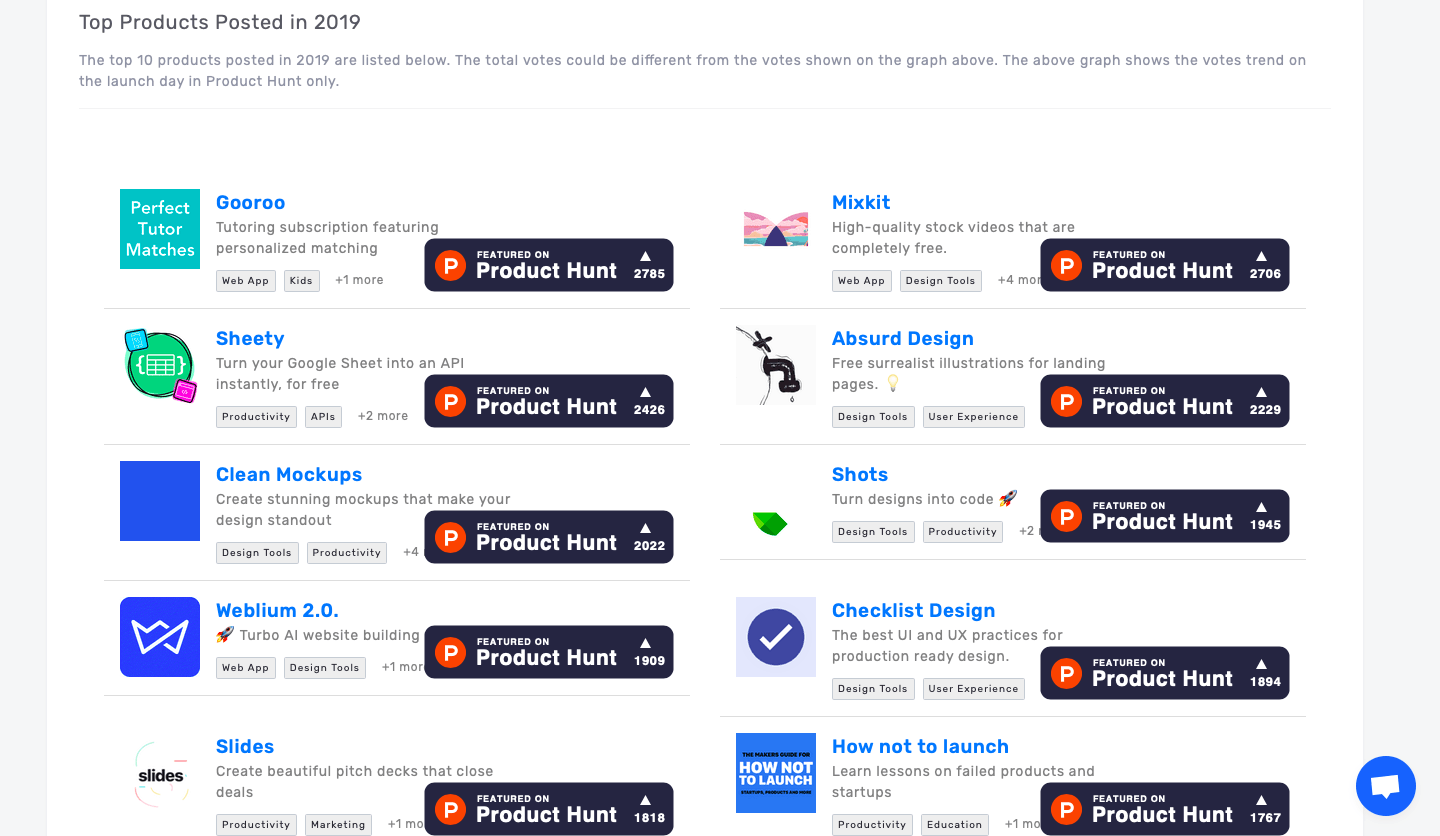The width and height of the screenshot is (1440, 836).
Task: Expand Gooroo's +1 more tags
Action: [x=359, y=280]
